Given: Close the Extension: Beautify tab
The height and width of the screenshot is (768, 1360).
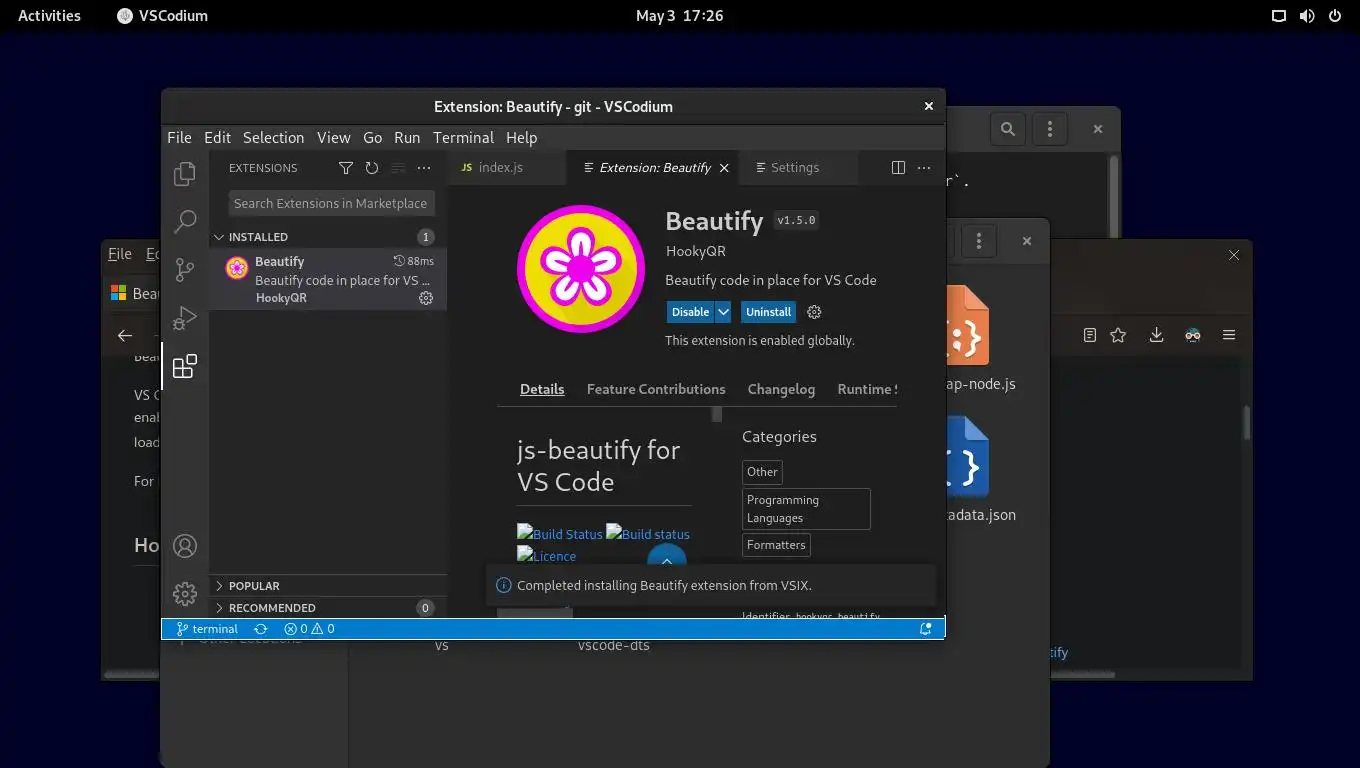Looking at the screenshot, I should 724,168.
